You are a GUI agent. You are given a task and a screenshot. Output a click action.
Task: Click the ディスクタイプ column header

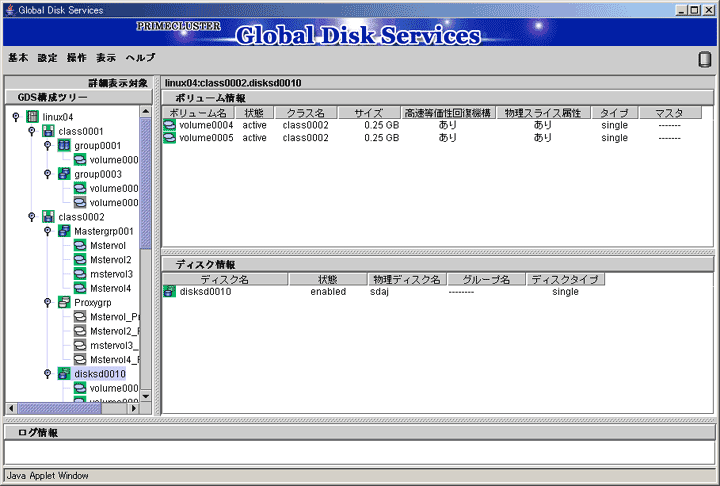pyautogui.click(x=565, y=279)
